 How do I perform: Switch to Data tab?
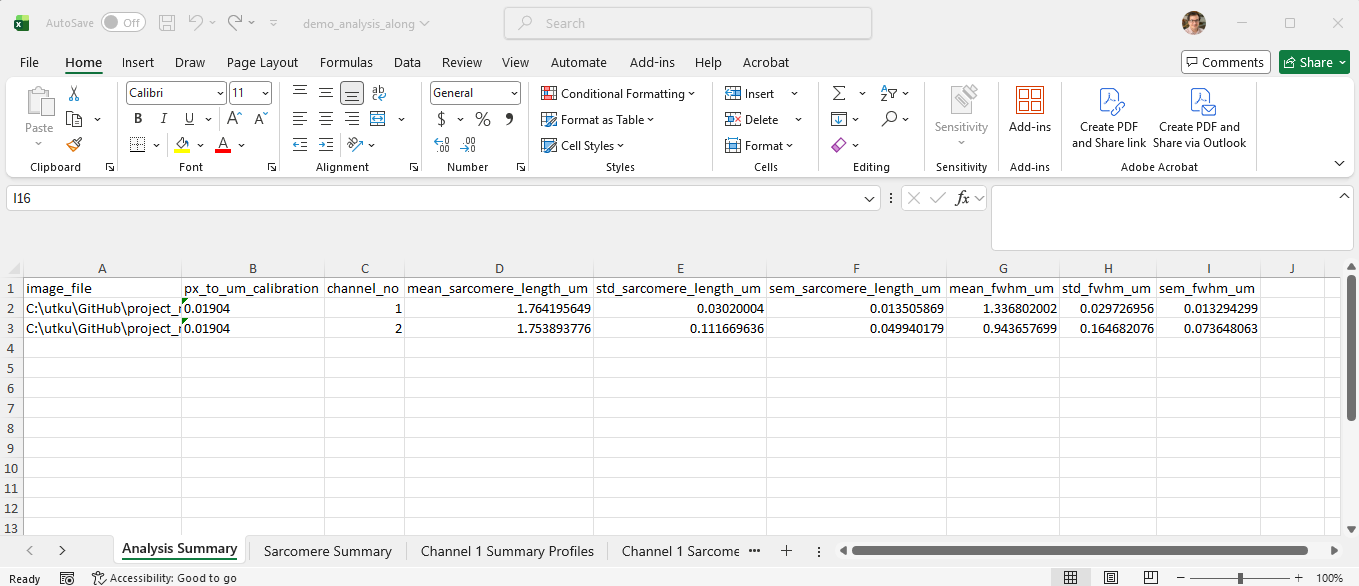(x=407, y=62)
